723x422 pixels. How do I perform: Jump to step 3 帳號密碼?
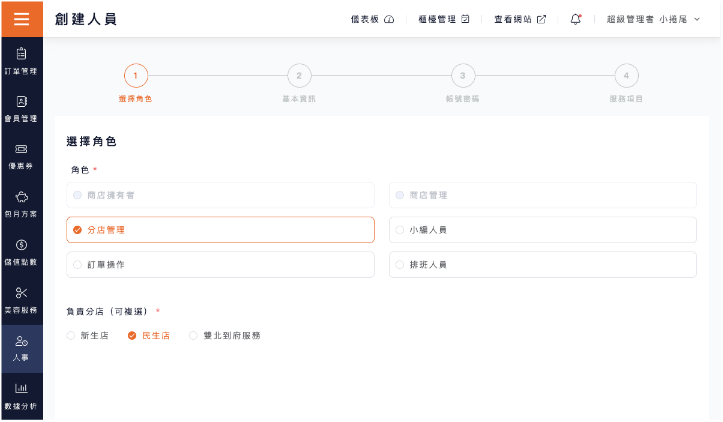click(x=462, y=83)
